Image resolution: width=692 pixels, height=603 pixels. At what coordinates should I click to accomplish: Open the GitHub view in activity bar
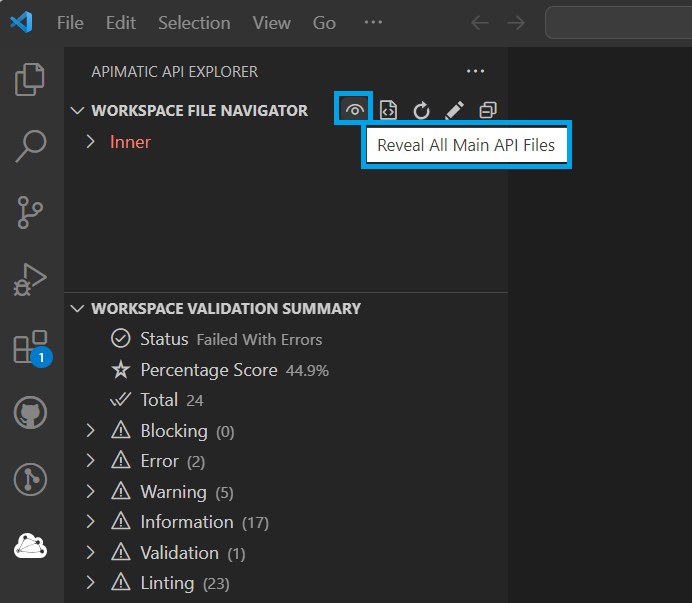(x=30, y=413)
